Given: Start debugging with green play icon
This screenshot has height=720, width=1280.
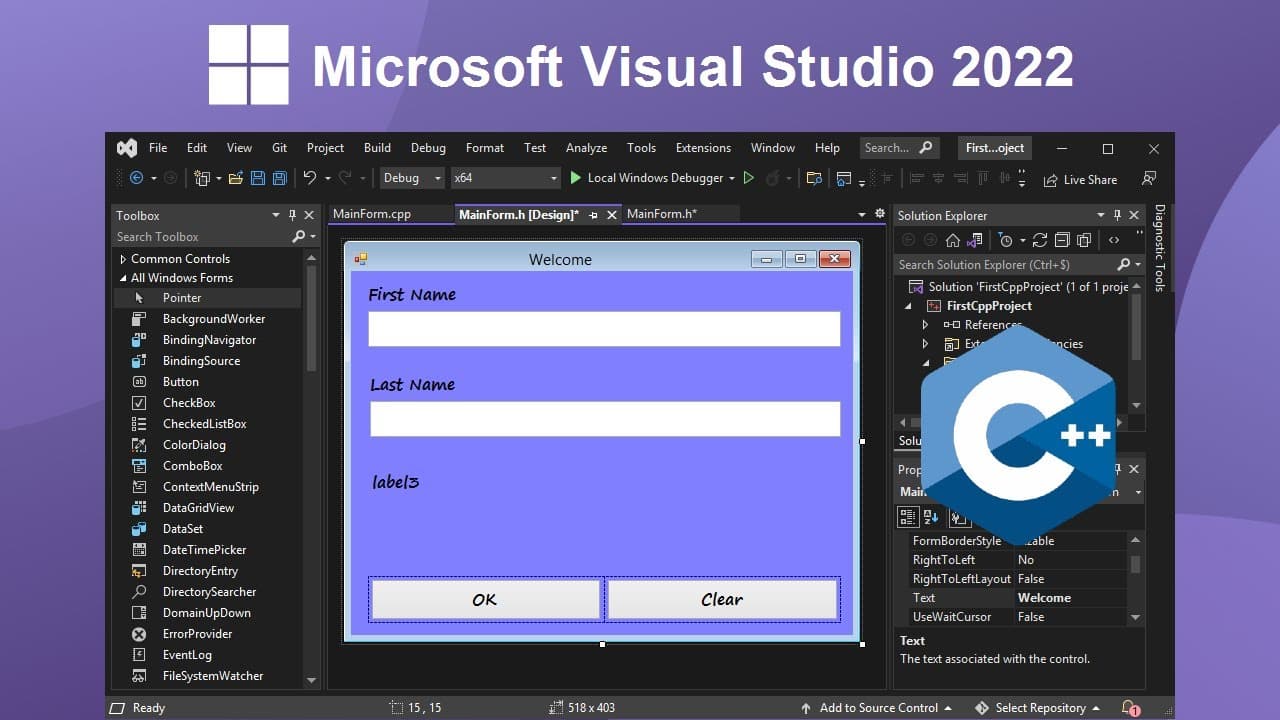Looking at the screenshot, I should (x=576, y=178).
